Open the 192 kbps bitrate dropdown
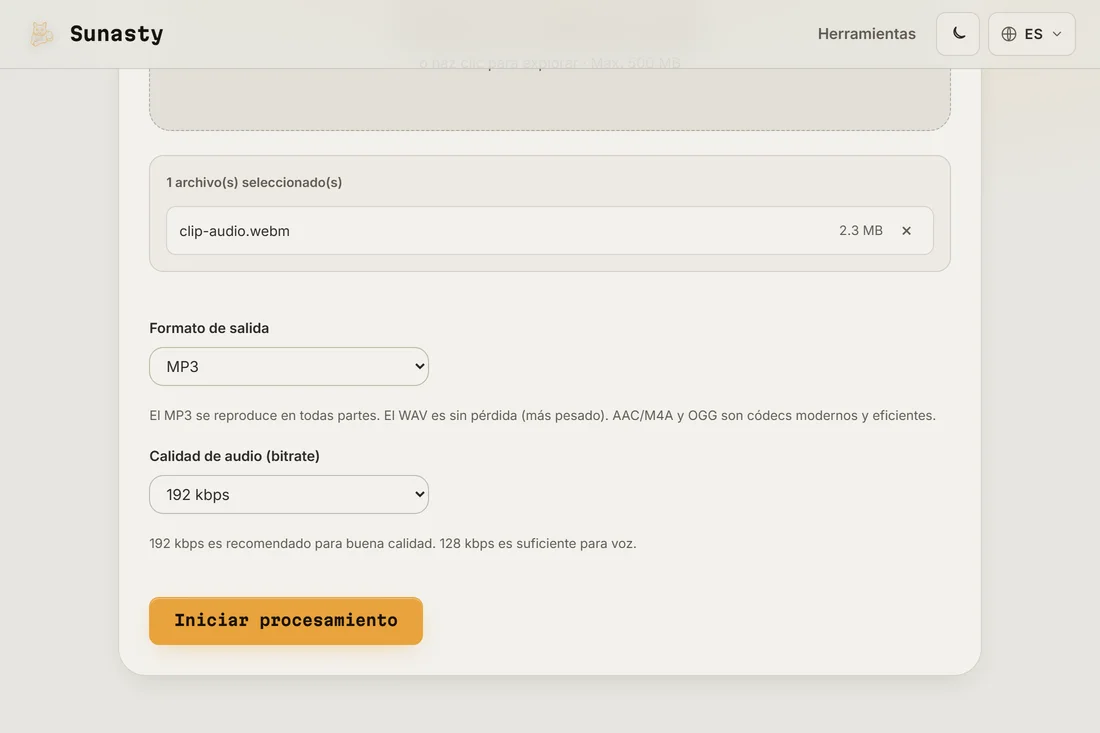The image size is (1100, 733). (289, 495)
